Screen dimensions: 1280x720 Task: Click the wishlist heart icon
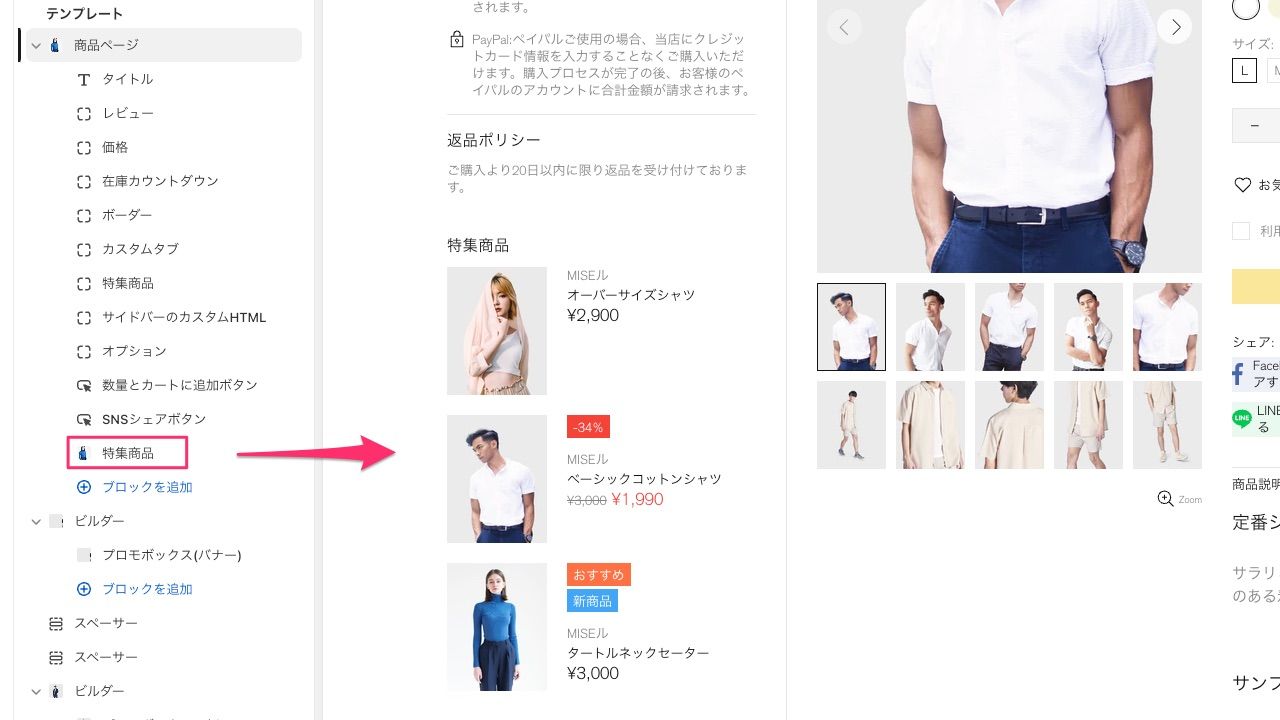coord(1242,185)
